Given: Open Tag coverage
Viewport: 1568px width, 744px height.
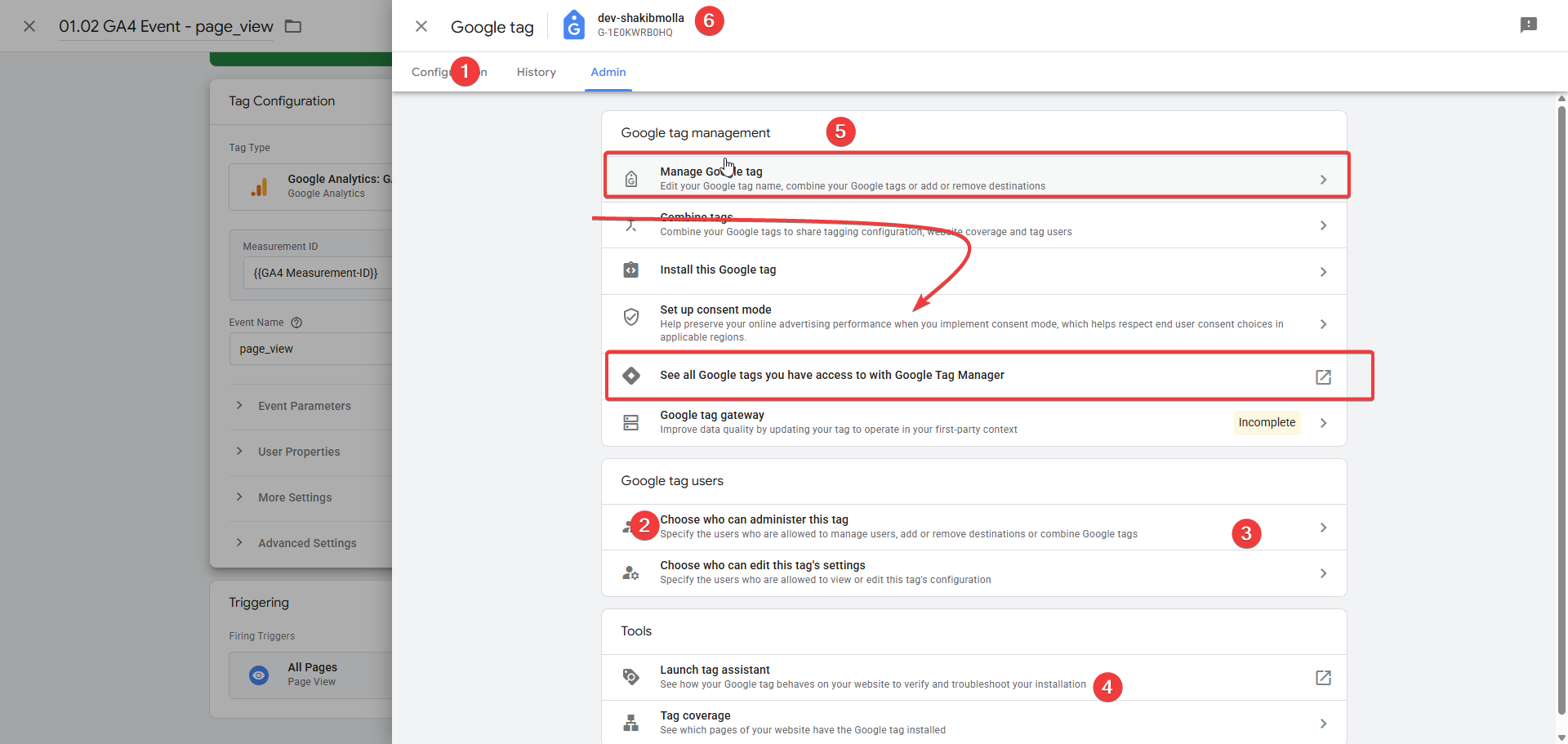Looking at the screenshot, I should coord(974,722).
